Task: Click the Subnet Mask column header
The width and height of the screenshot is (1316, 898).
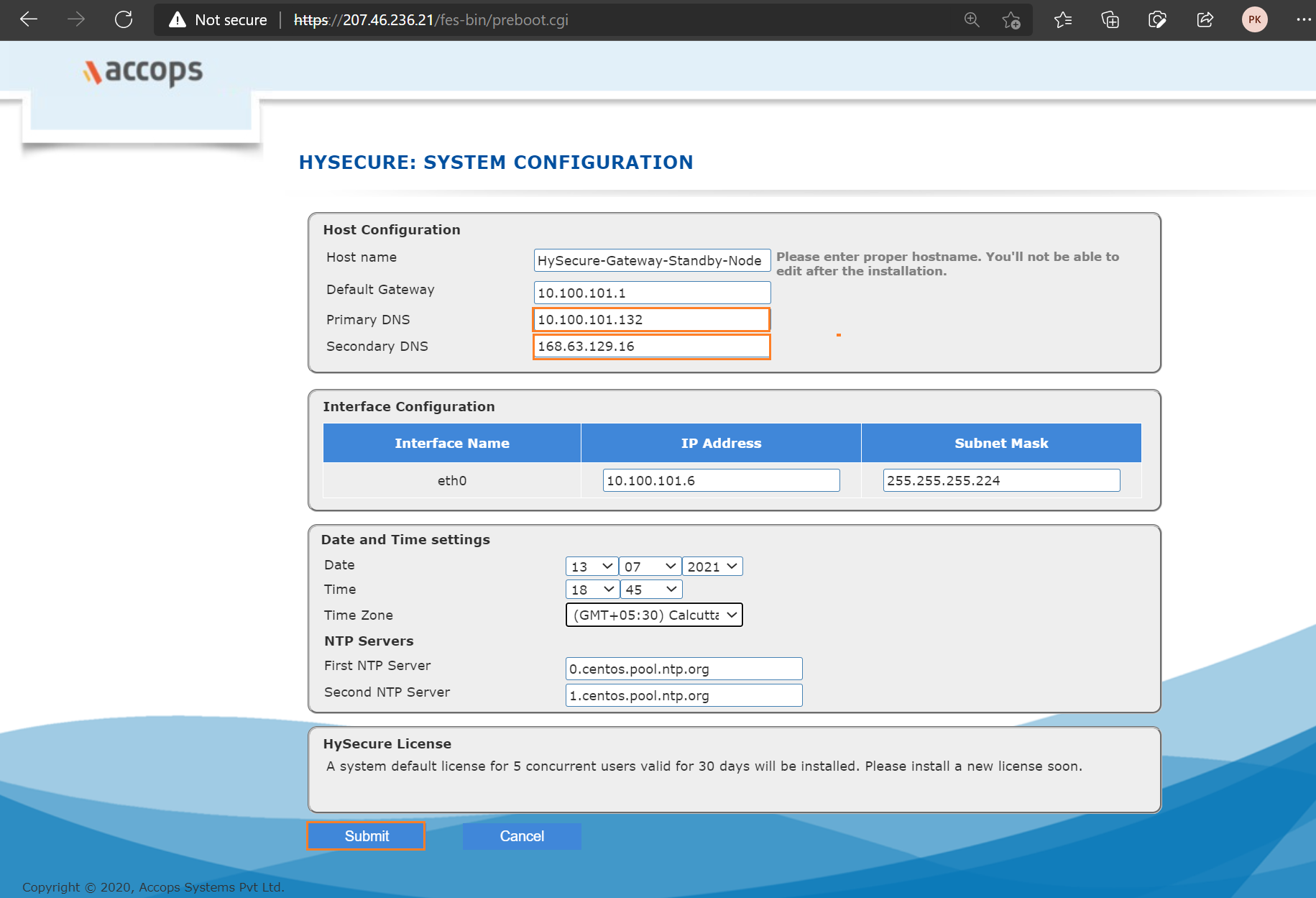Action: pos(1001,443)
